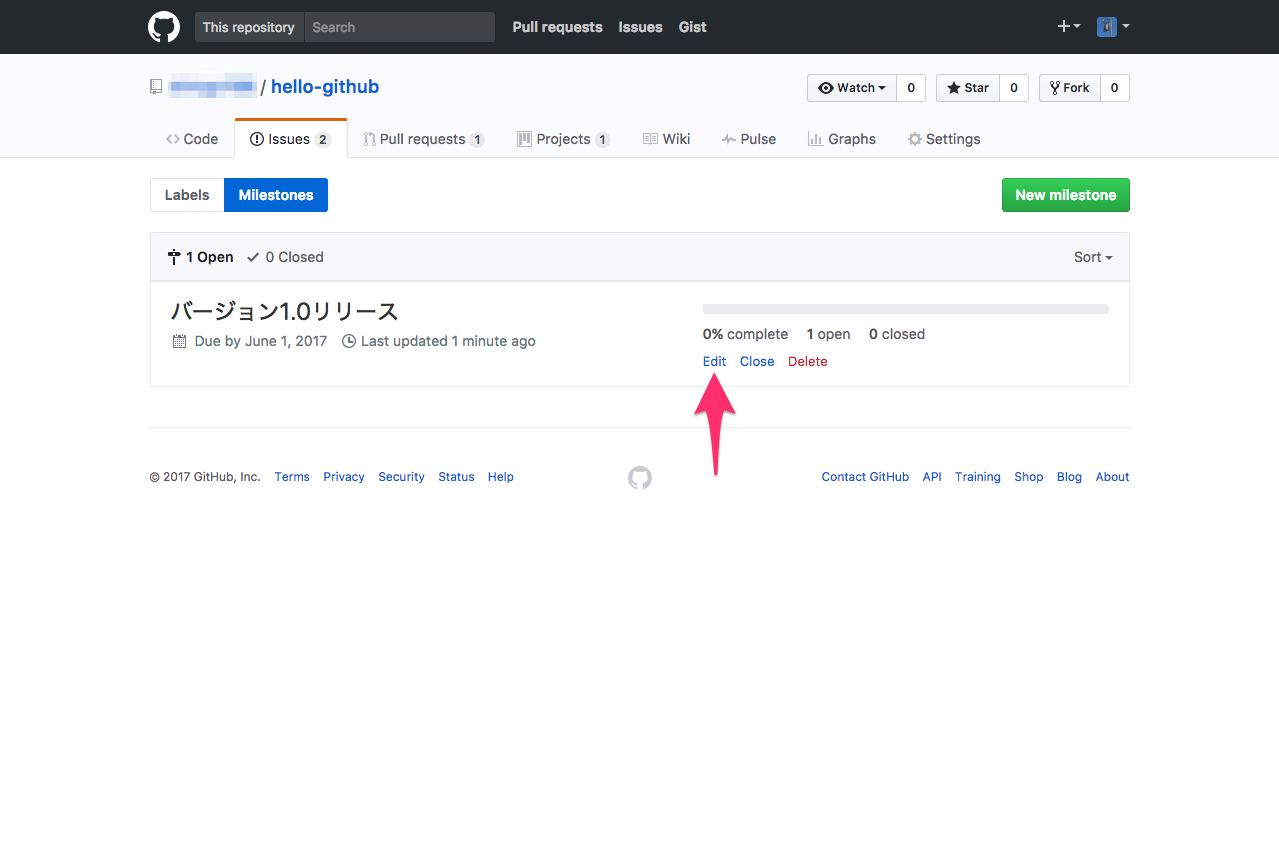Expand the Watch dropdown
This screenshot has width=1279, height=862.
851,88
